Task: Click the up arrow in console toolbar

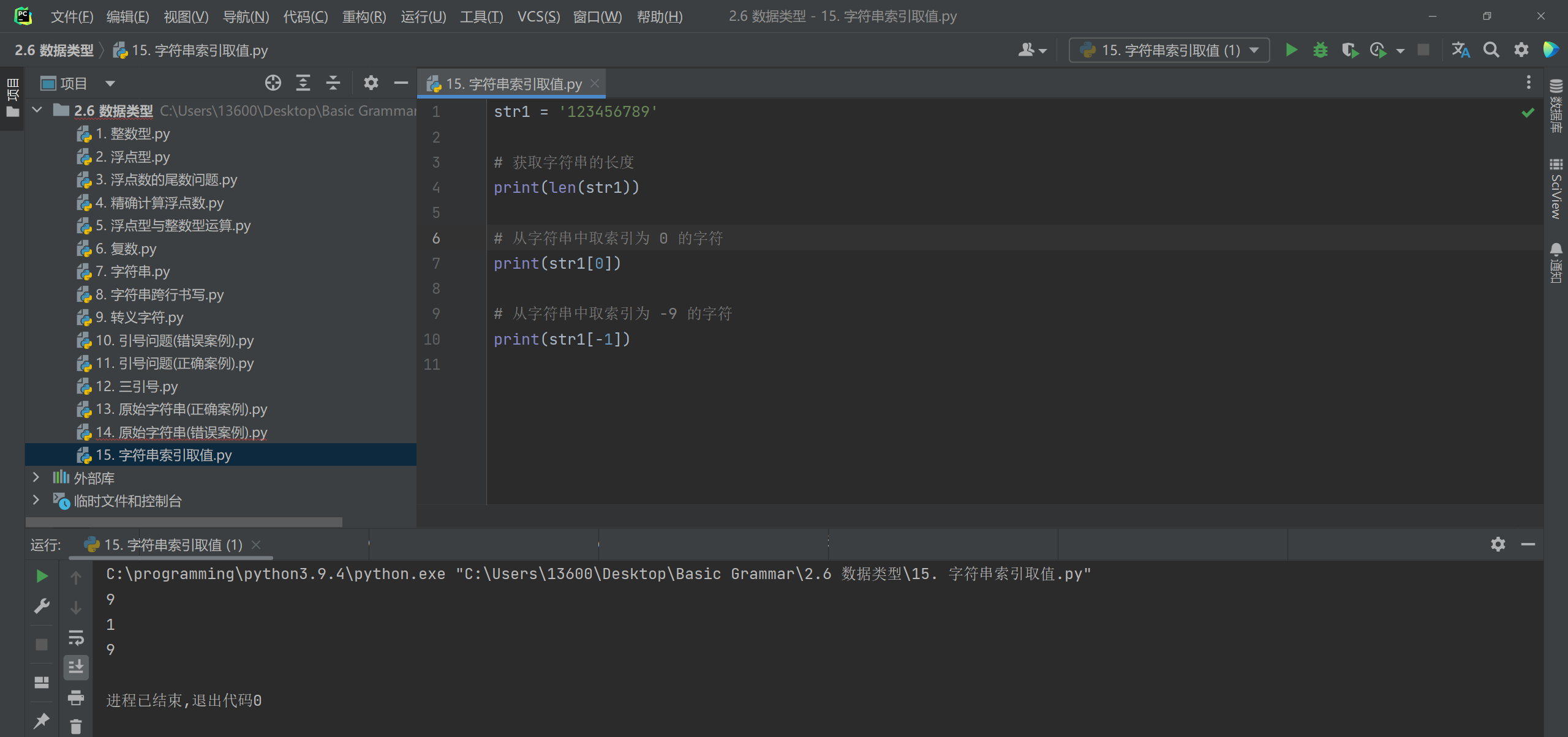Action: point(76,577)
